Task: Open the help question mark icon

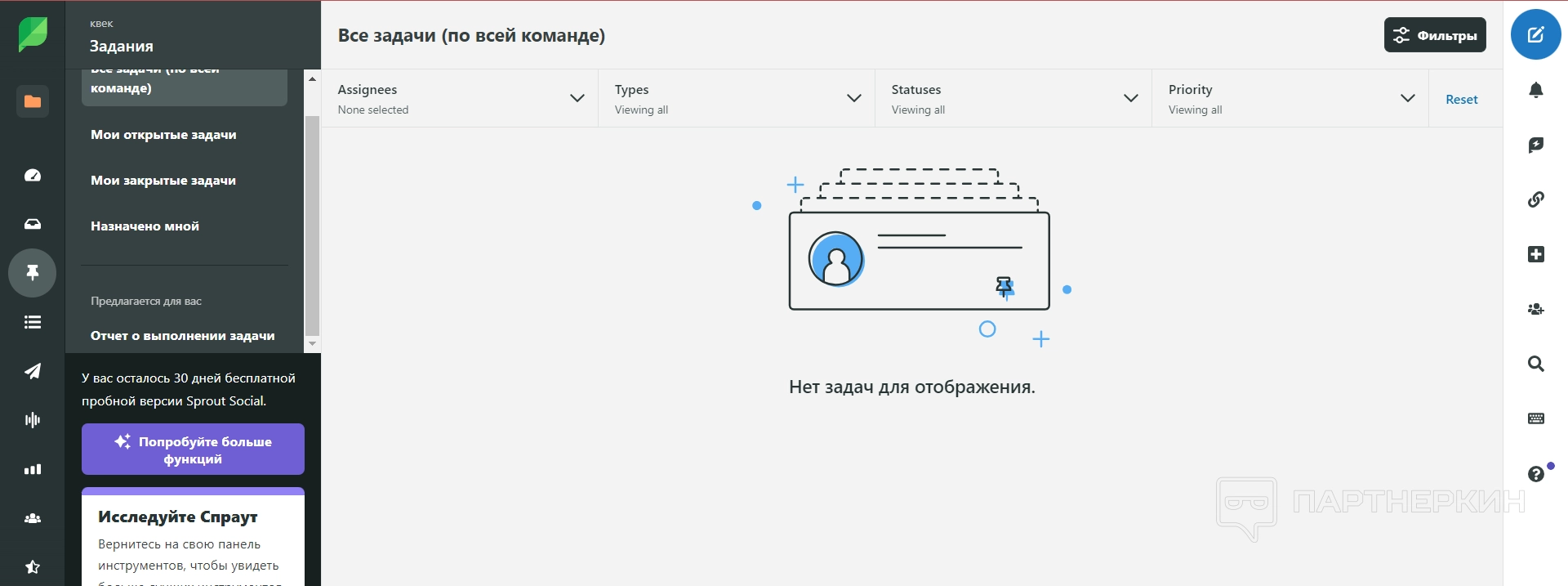Action: point(1535,474)
